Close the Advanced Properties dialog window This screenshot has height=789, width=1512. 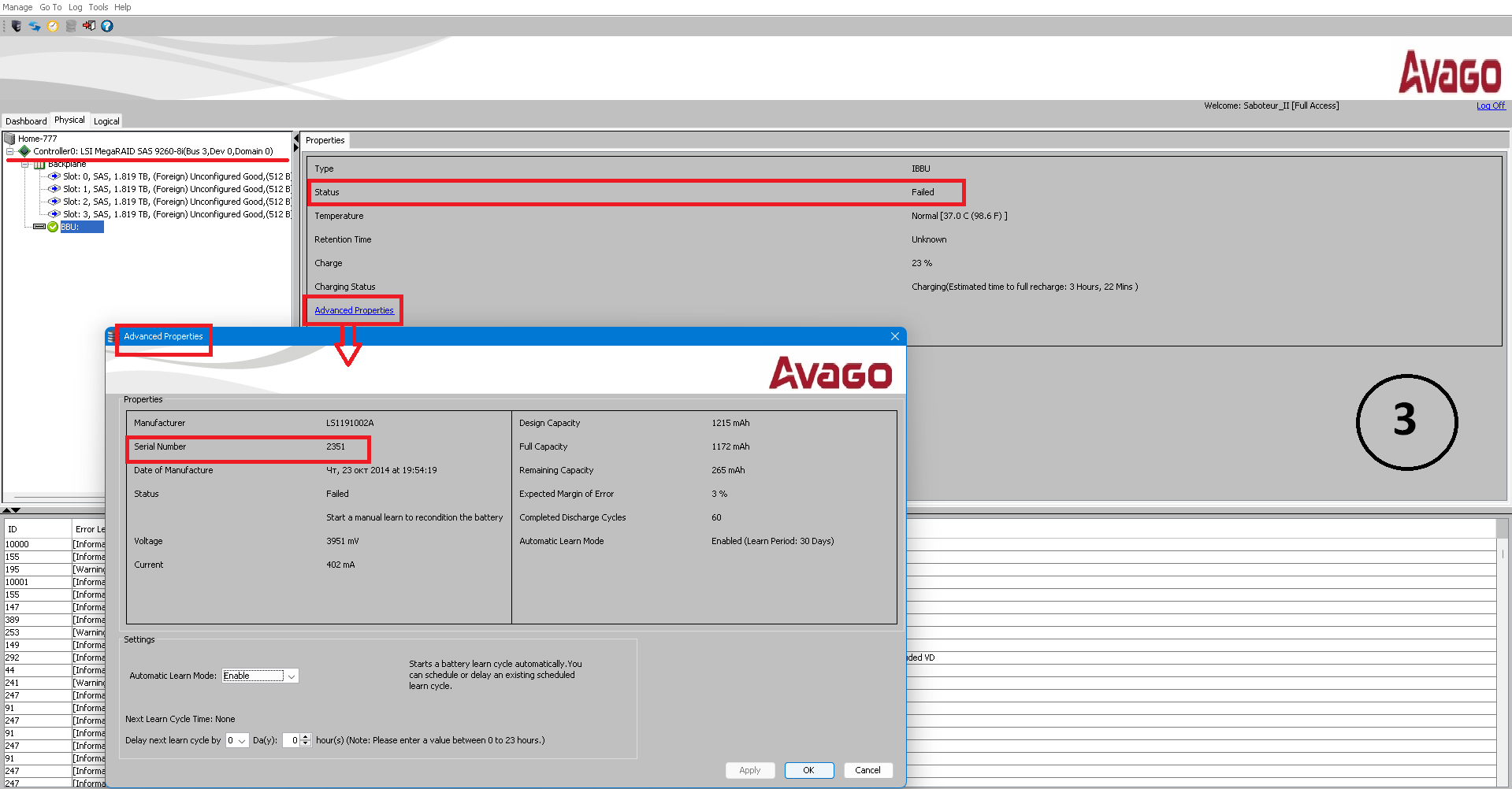[895, 336]
